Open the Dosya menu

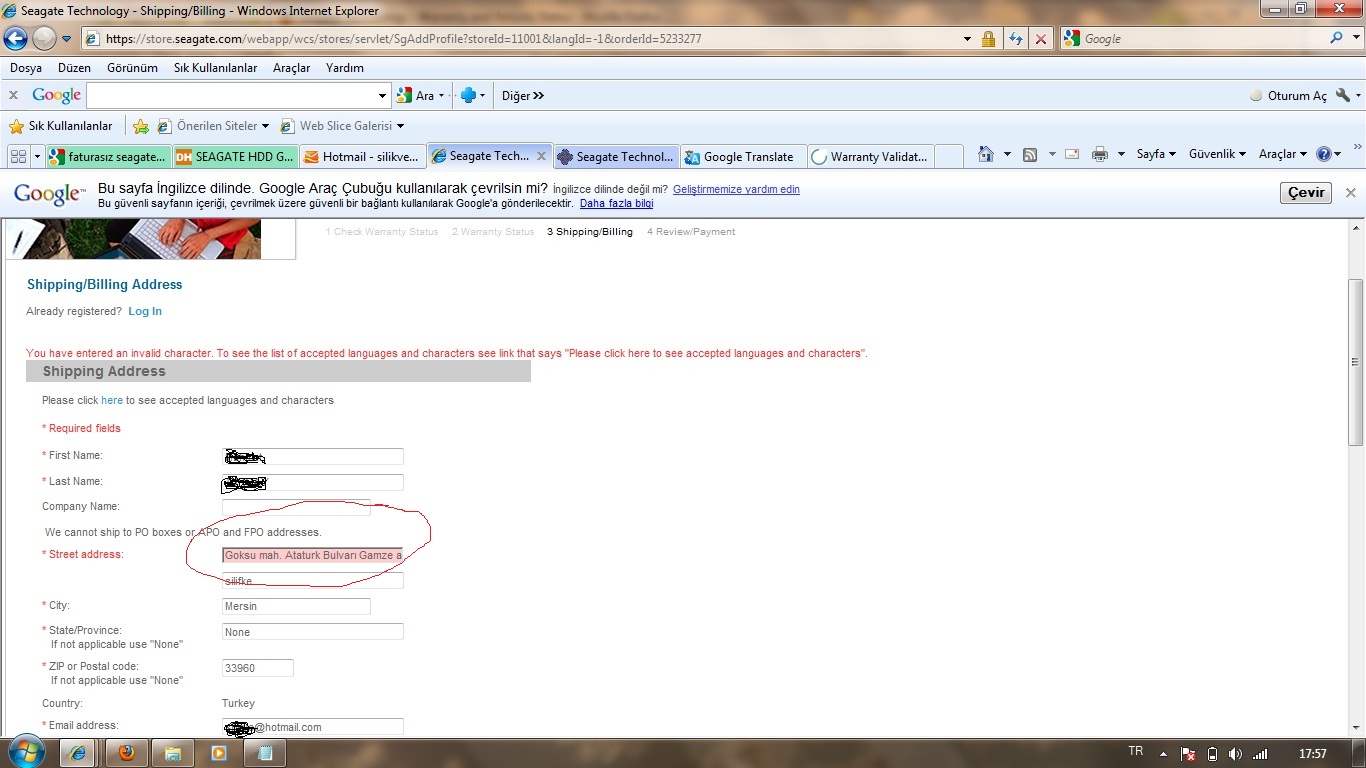click(x=26, y=68)
